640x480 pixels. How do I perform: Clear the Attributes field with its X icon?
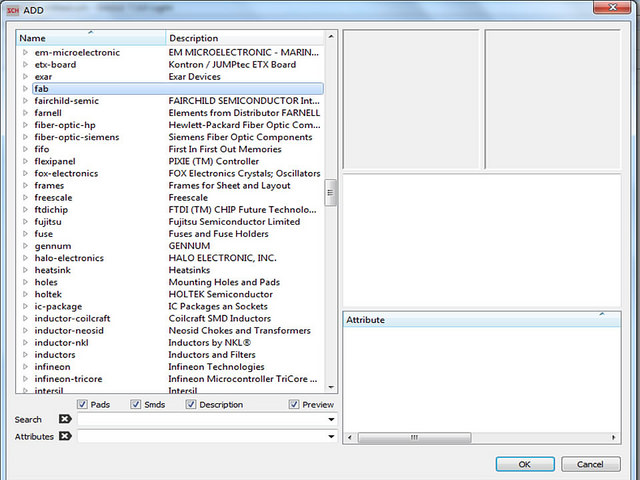pos(65,436)
